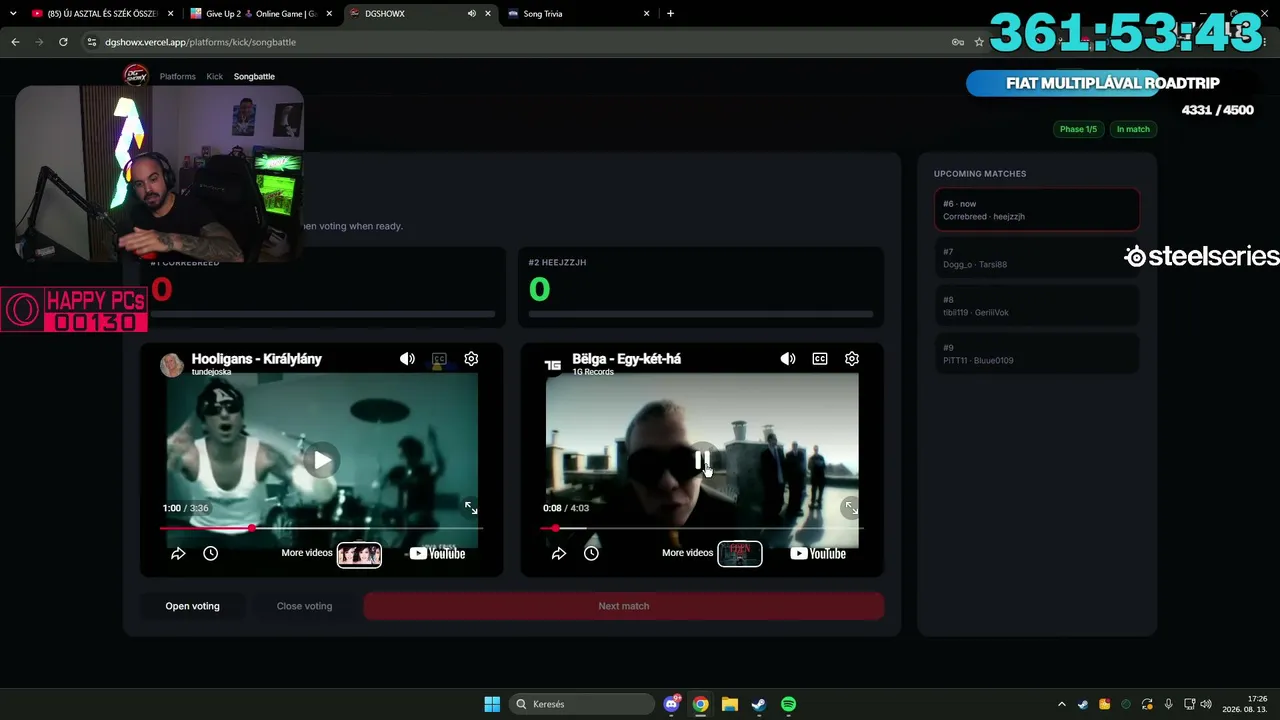Go back in browser history
The height and width of the screenshot is (720, 1280).
(15, 42)
